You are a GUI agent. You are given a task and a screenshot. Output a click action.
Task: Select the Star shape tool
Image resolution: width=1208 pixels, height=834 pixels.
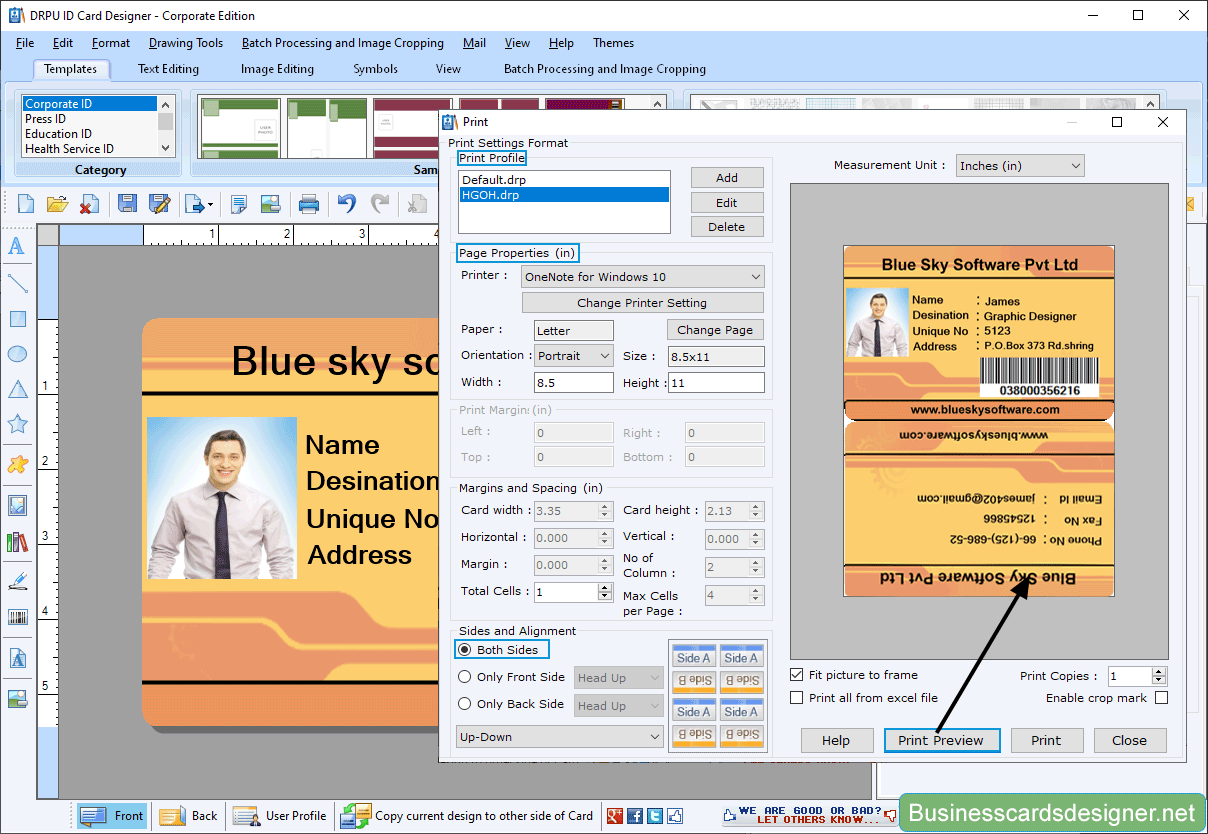coord(17,424)
